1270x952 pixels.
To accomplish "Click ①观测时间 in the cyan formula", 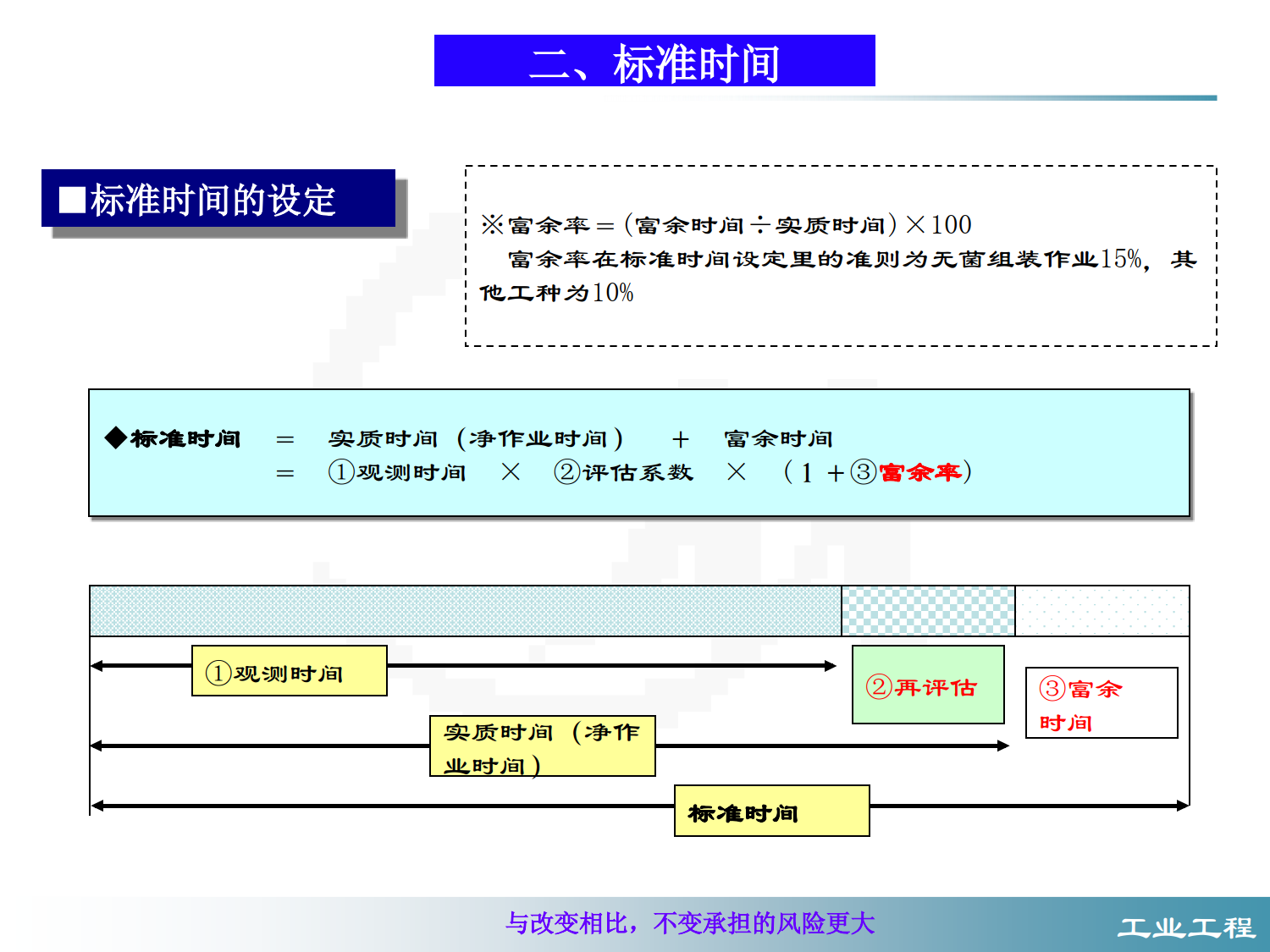I will tap(397, 472).
